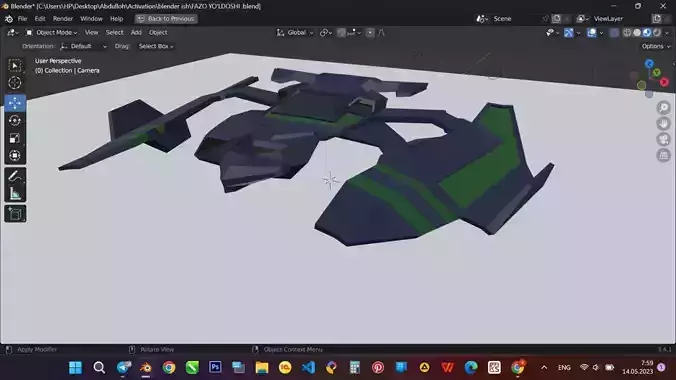Open Visual Studio Code from taskbar
Image resolution: width=676 pixels, height=380 pixels.
308,367
